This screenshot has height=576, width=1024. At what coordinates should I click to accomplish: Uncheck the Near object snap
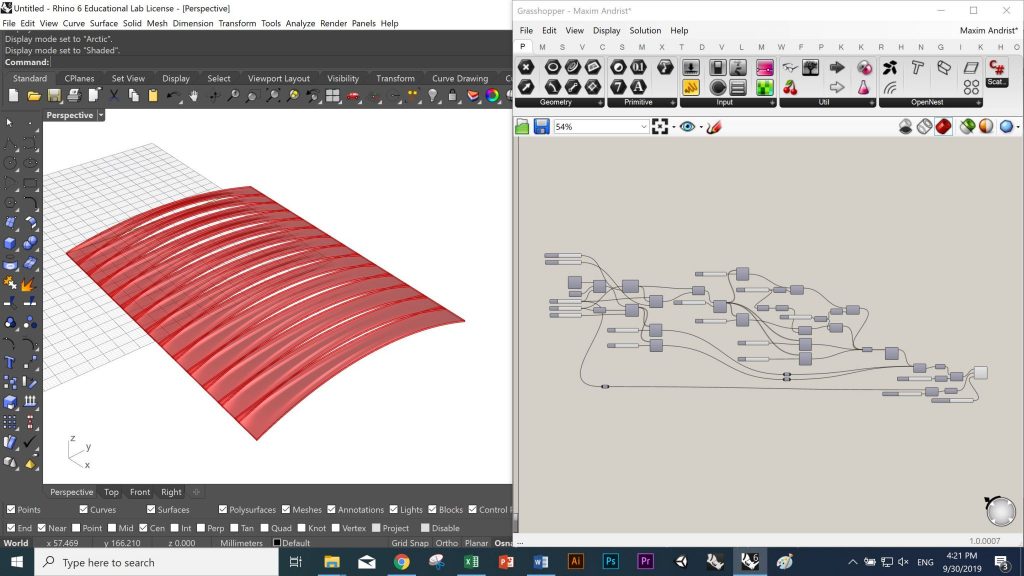click(x=42, y=528)
